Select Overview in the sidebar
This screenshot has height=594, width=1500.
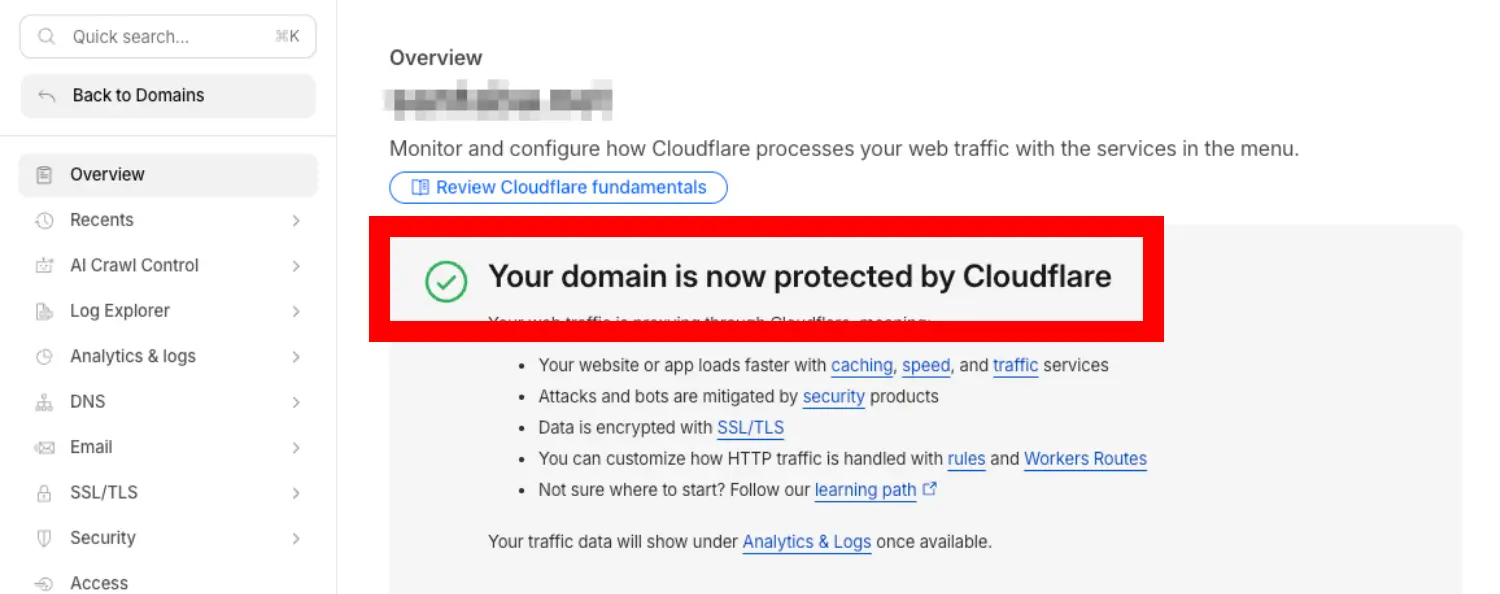tap(107, 175)
